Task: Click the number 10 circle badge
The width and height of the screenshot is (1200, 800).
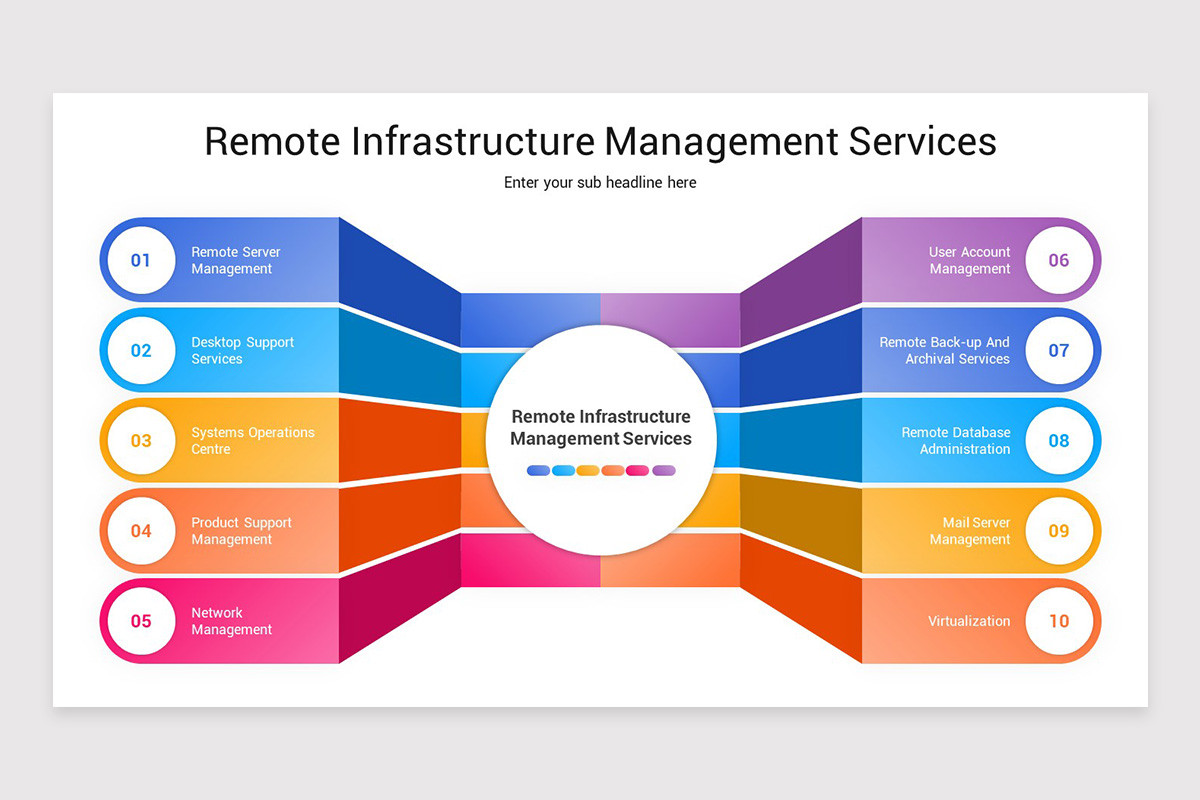Action: [x=1060, y=621]
